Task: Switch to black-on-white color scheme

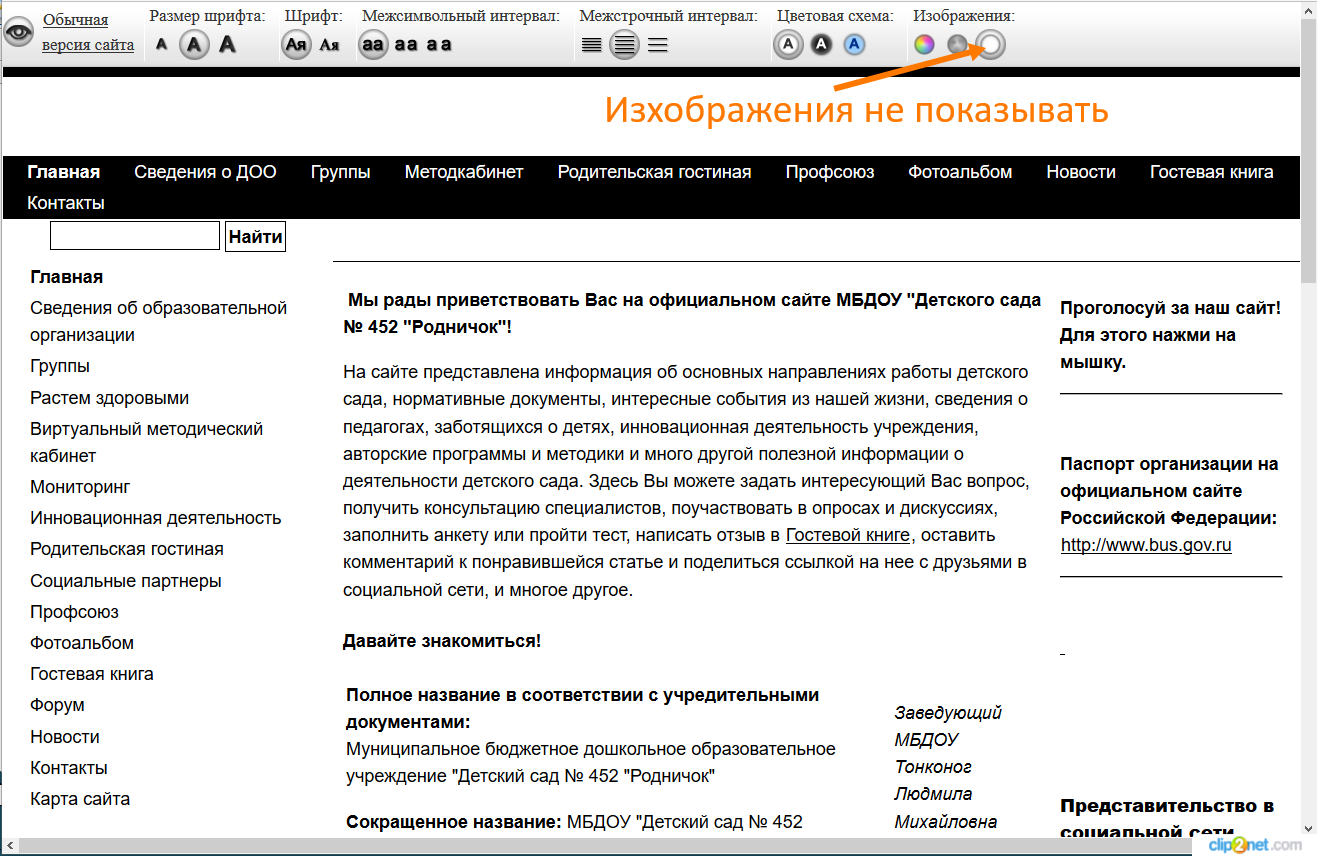Action: 788,44
